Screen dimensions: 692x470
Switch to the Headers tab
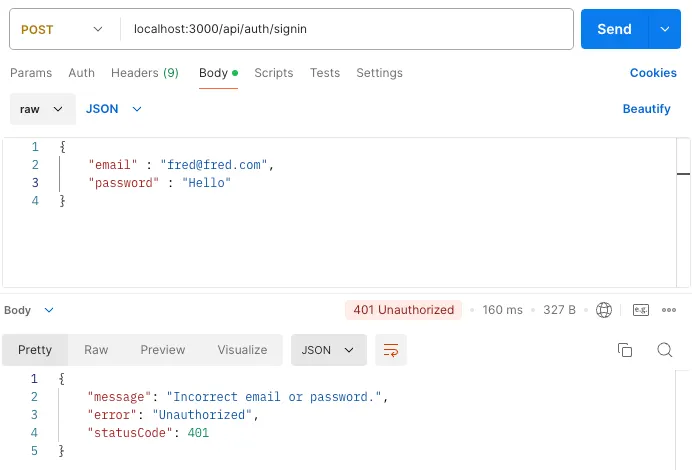tap(144, 73)
